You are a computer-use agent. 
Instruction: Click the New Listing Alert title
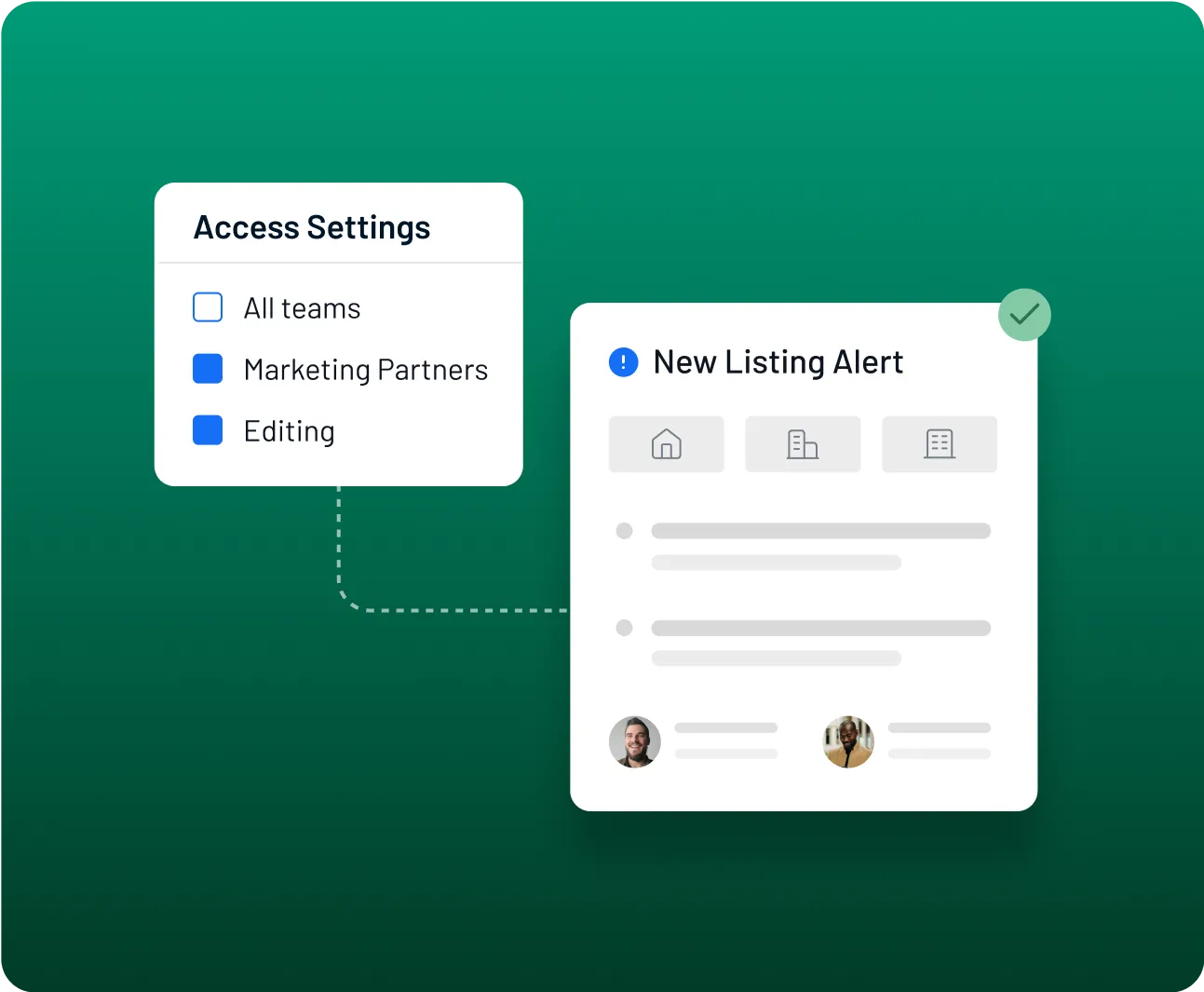point(778,361)
